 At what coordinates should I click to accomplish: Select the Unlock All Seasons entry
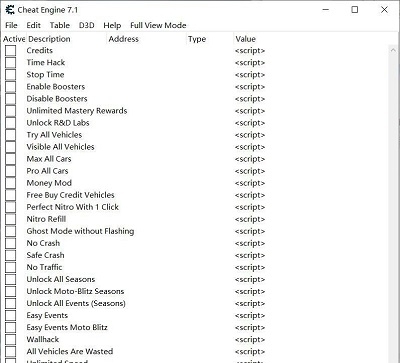coord(61,279)
